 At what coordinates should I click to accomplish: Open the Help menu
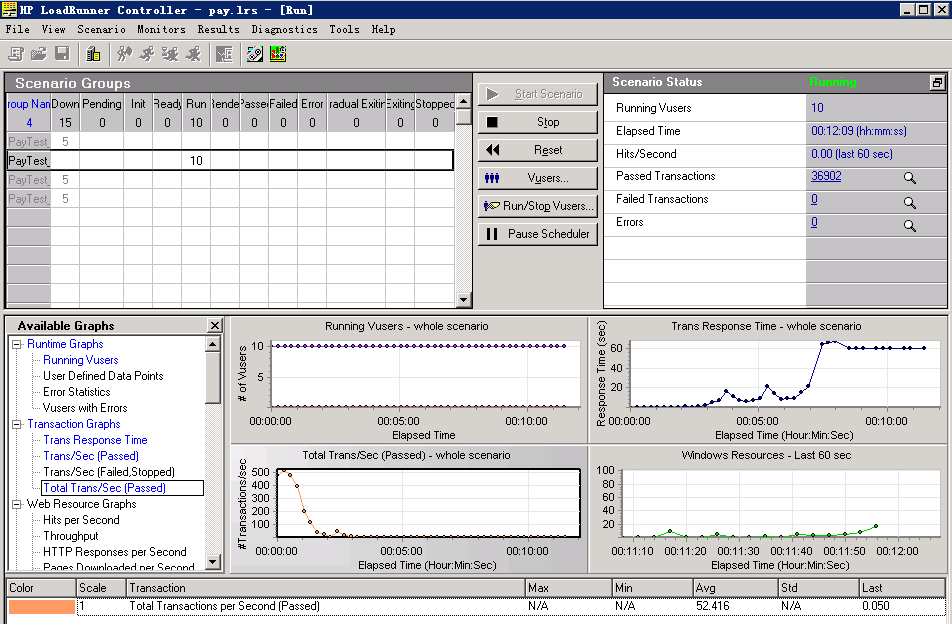coord(383,29)
